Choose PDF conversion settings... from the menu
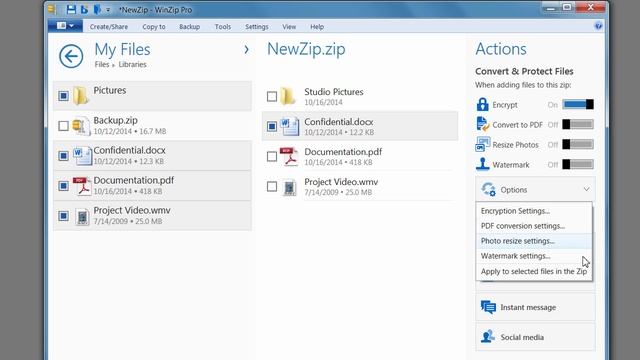The height and width of the screenshot is (360, 640). pyautogui.click(x=534, y=226)
